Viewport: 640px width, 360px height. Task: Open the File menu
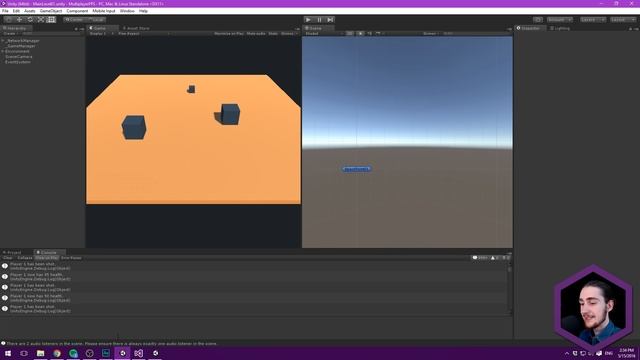point(5,11)
